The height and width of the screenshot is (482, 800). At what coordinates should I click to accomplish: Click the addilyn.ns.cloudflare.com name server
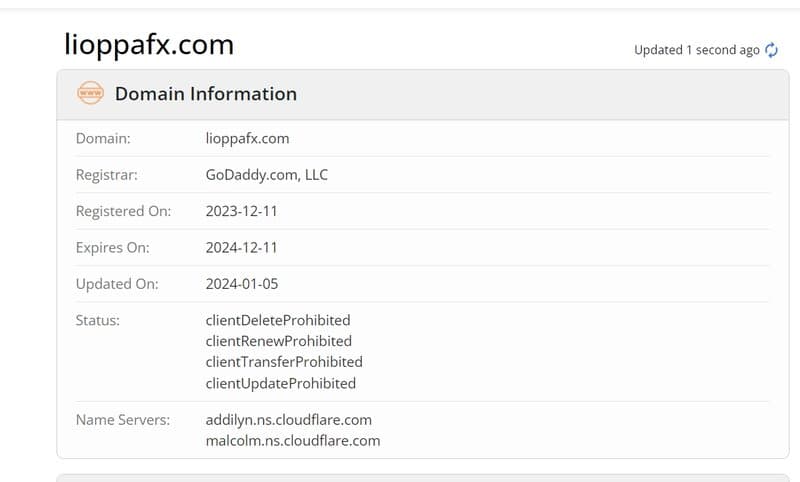289,420
